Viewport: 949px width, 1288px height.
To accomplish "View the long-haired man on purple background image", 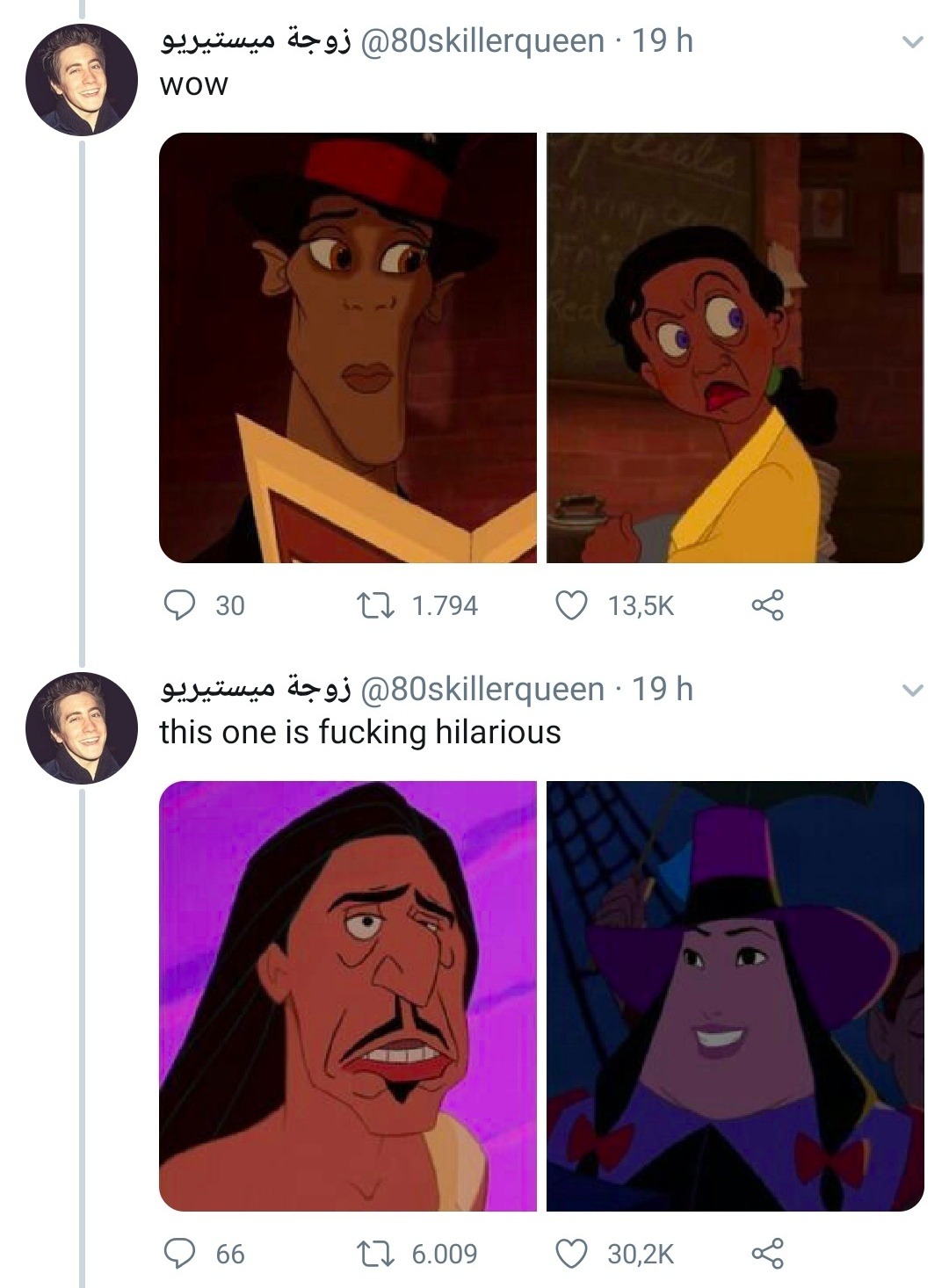I will [348, 995].
